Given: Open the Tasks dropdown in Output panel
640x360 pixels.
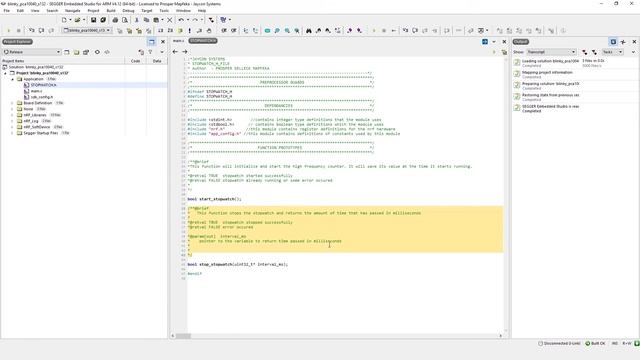Looking at the screenshot, I should pyautogui.click(x=613, y=52).
